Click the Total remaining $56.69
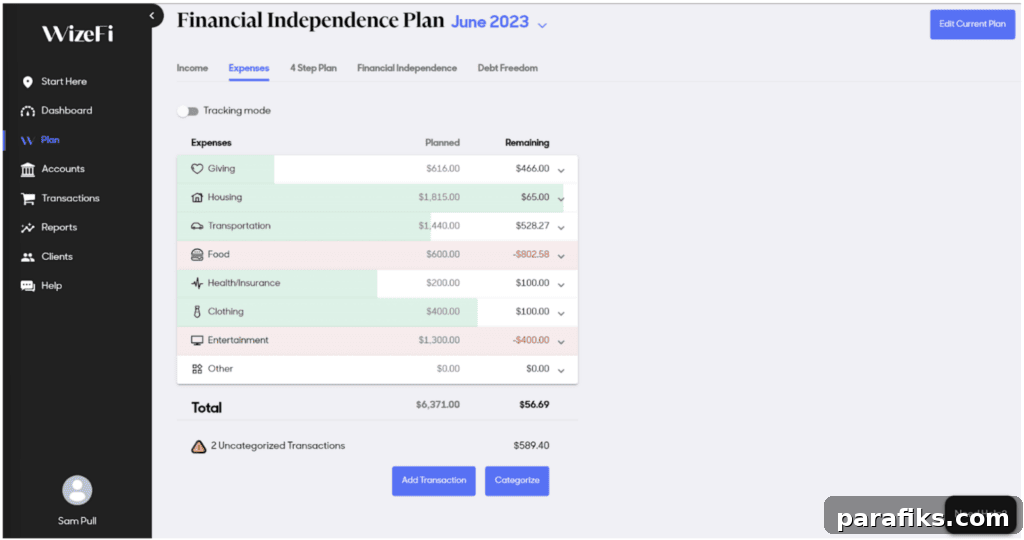This screenshot has width=1024, height=540. click(534, 405)
